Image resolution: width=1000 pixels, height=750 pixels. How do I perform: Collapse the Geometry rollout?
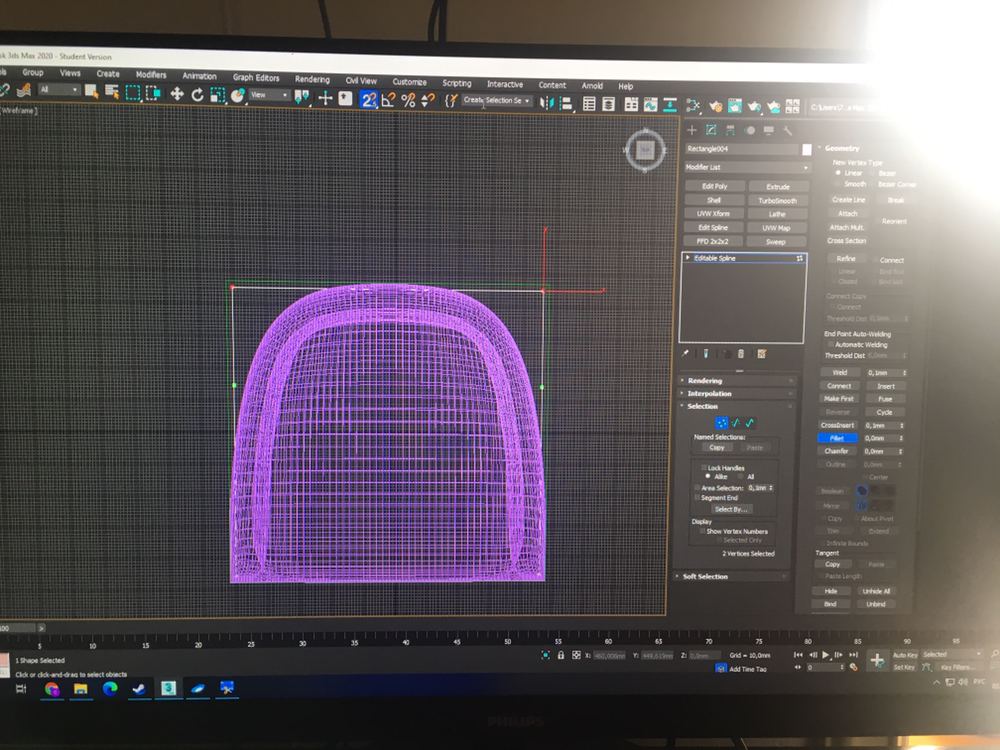pos(842,148)
